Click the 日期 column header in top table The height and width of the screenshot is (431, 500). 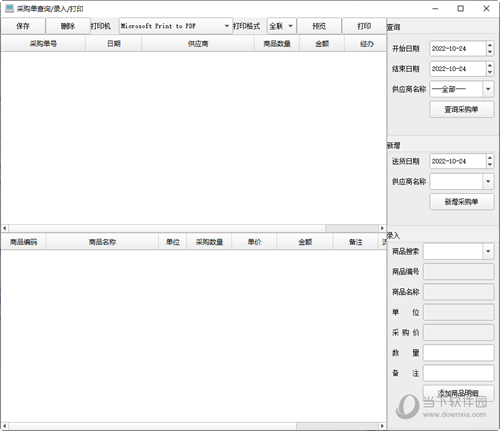click(x=114, y=44)
